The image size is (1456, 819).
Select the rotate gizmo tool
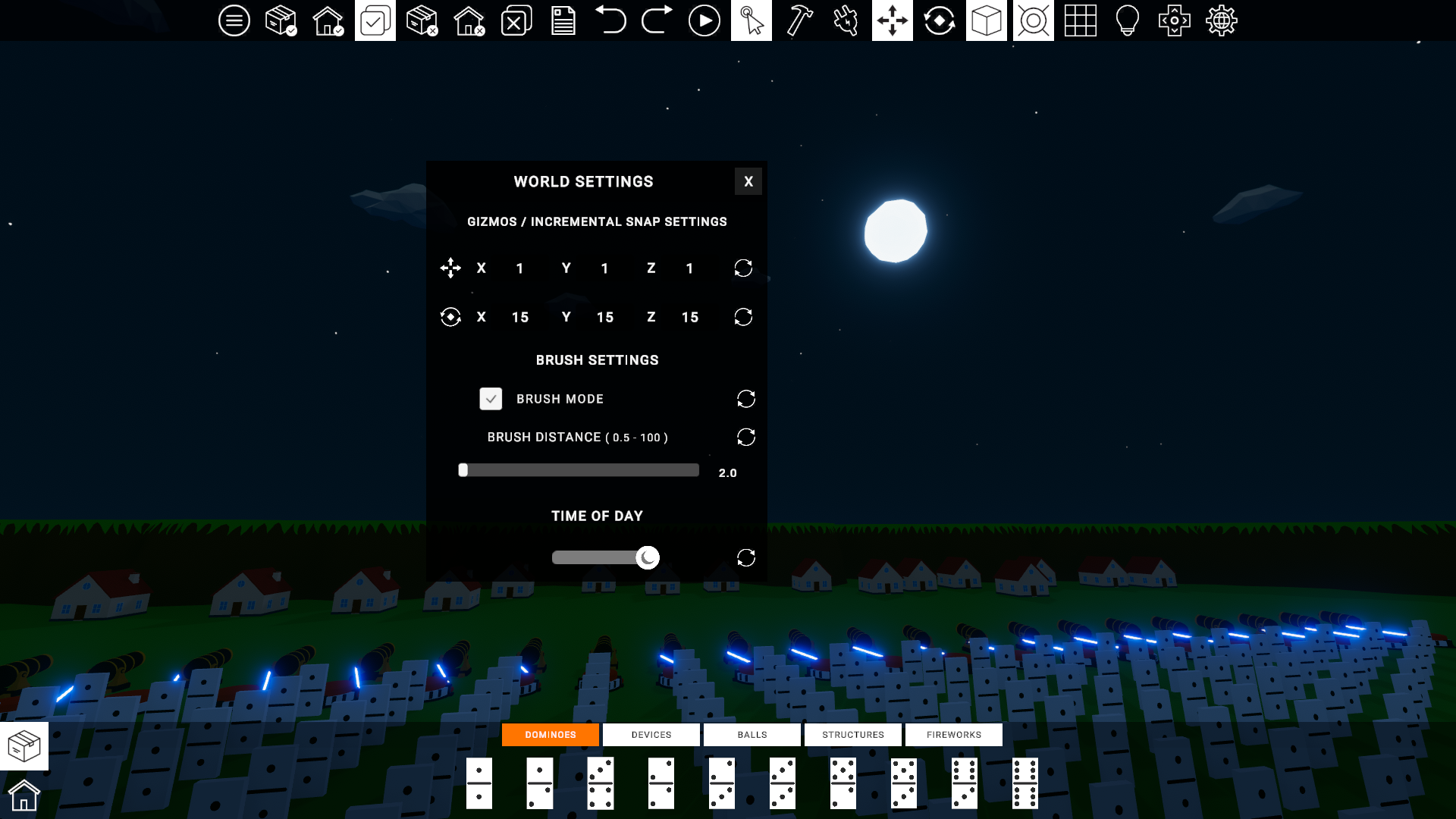tap(939, 20)
